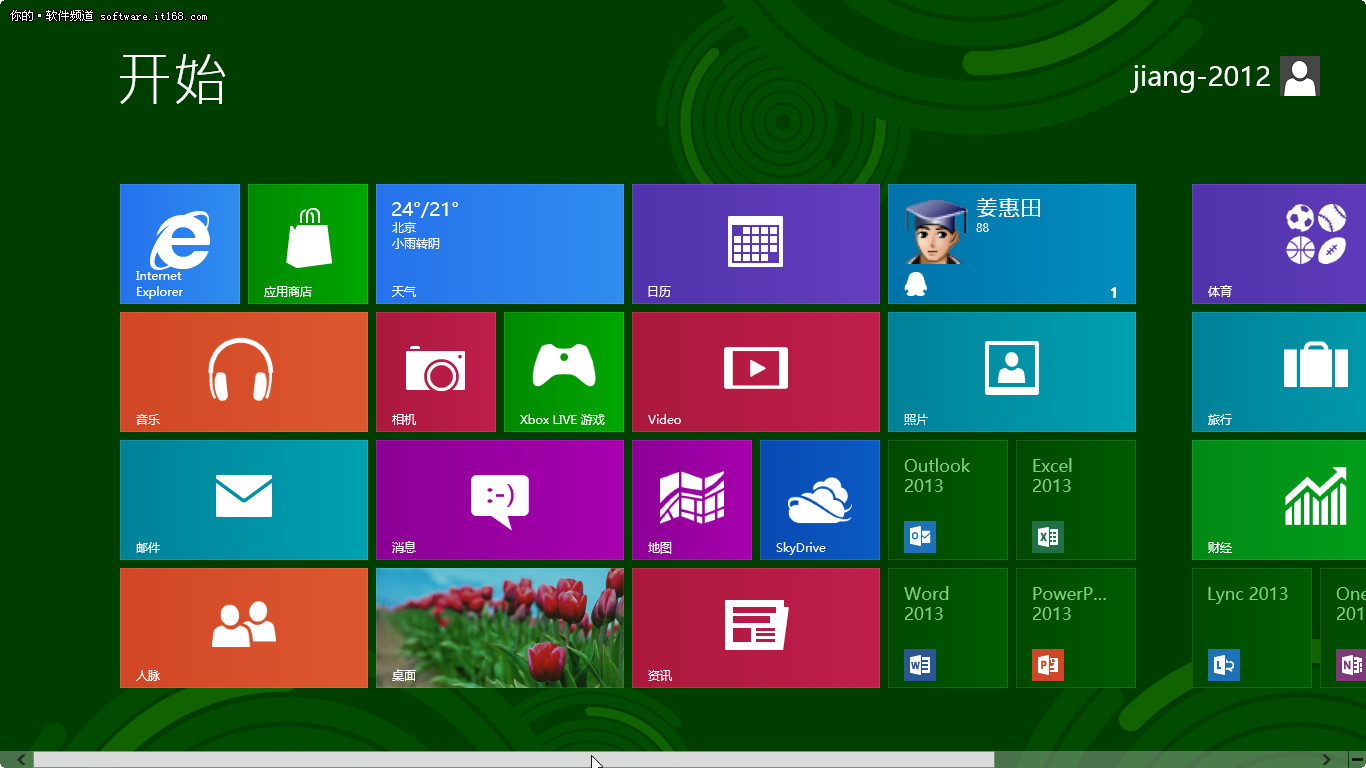Open the 邮件 mail tile

(x=244, y=500)
